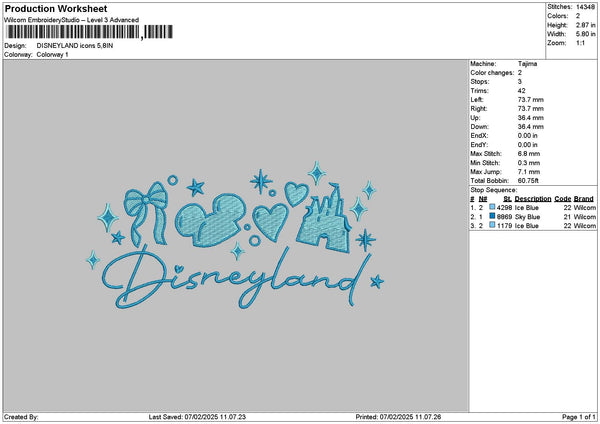The image size is (600, 424).
Task: Click the design name 'DISNEYLAND icons 5,8IN'
Action: click(x=75, y=46)
